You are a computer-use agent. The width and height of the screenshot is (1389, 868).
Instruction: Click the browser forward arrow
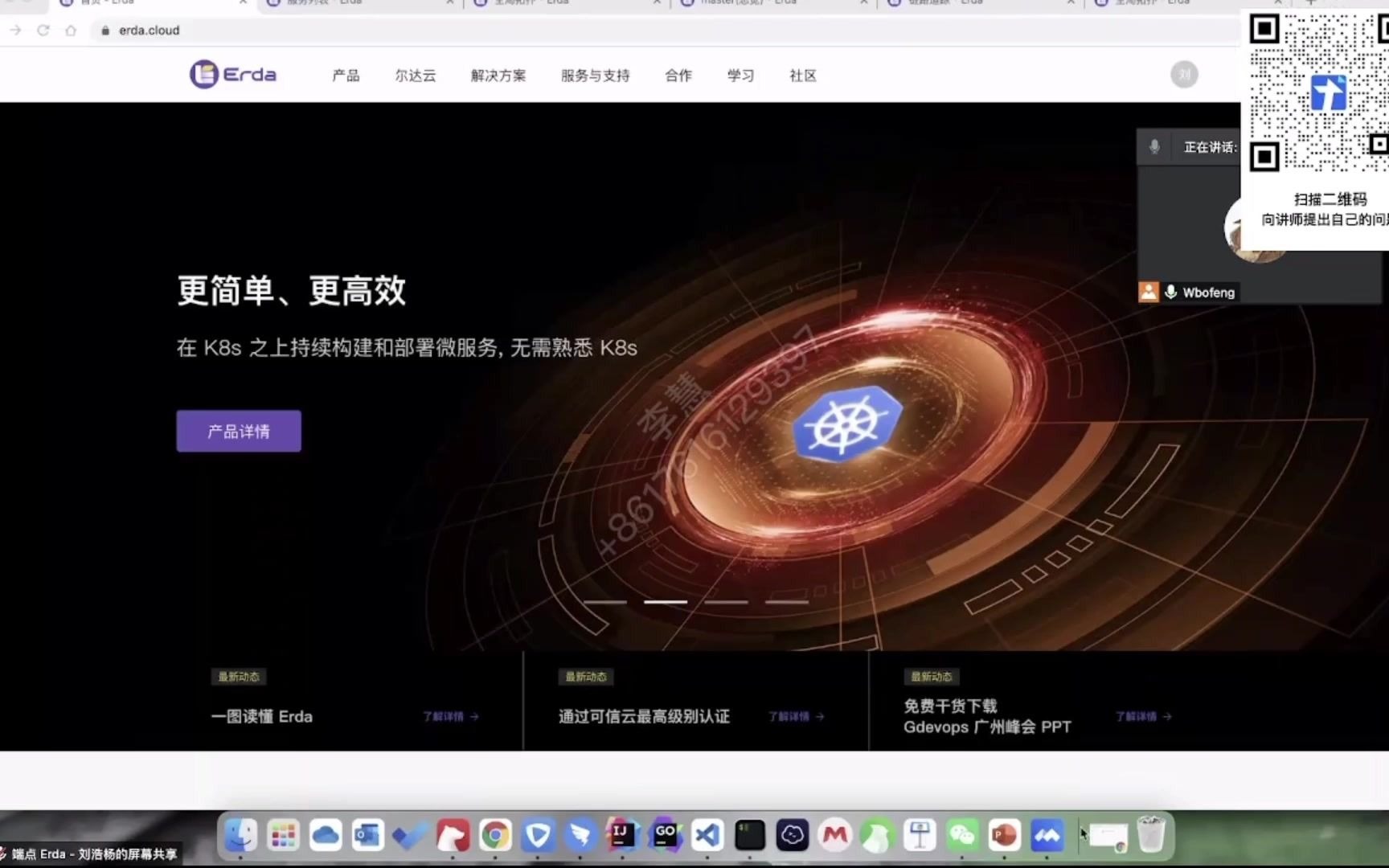click(x=16, y=31)
